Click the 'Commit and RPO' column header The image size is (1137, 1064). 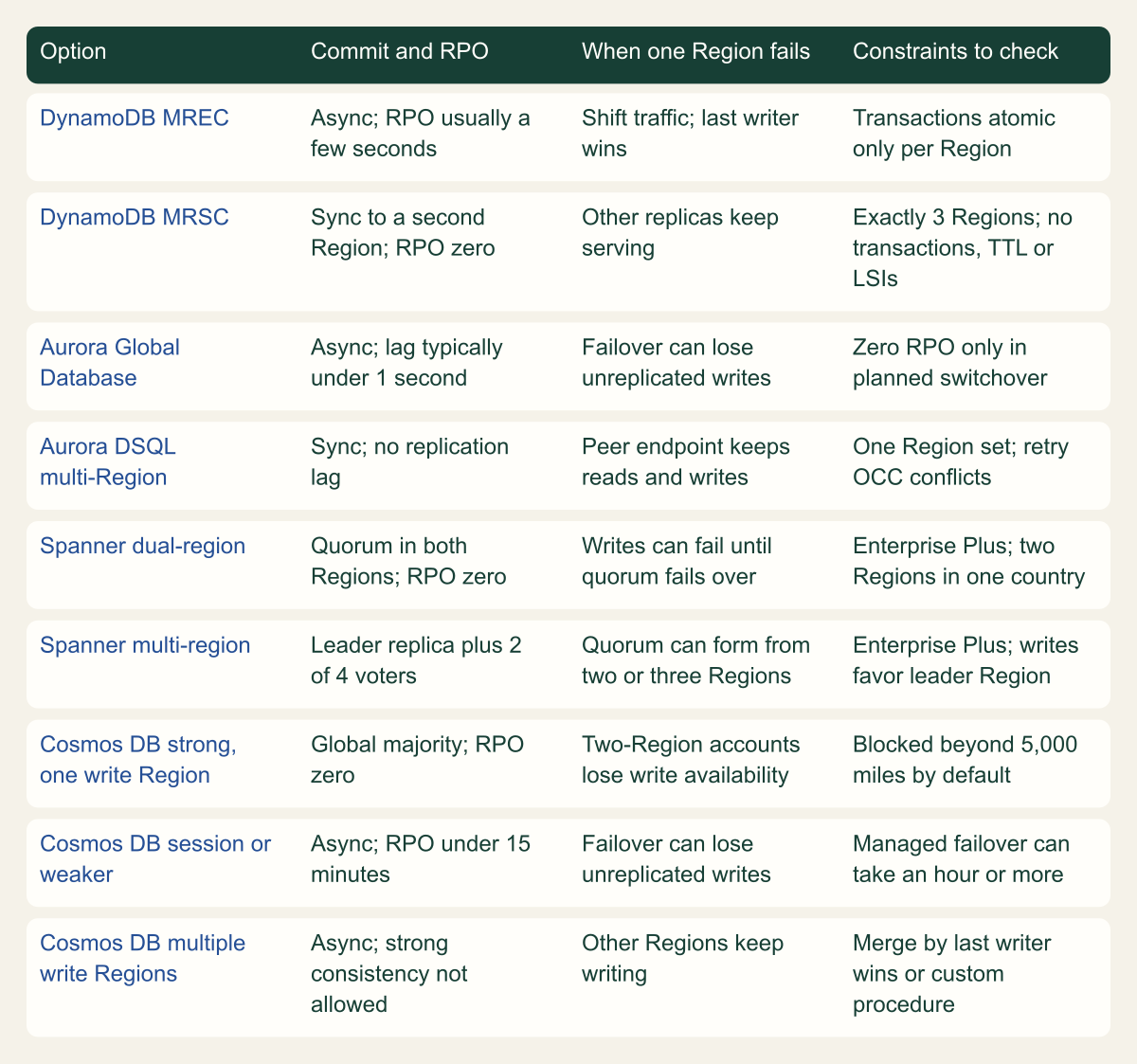400,51
